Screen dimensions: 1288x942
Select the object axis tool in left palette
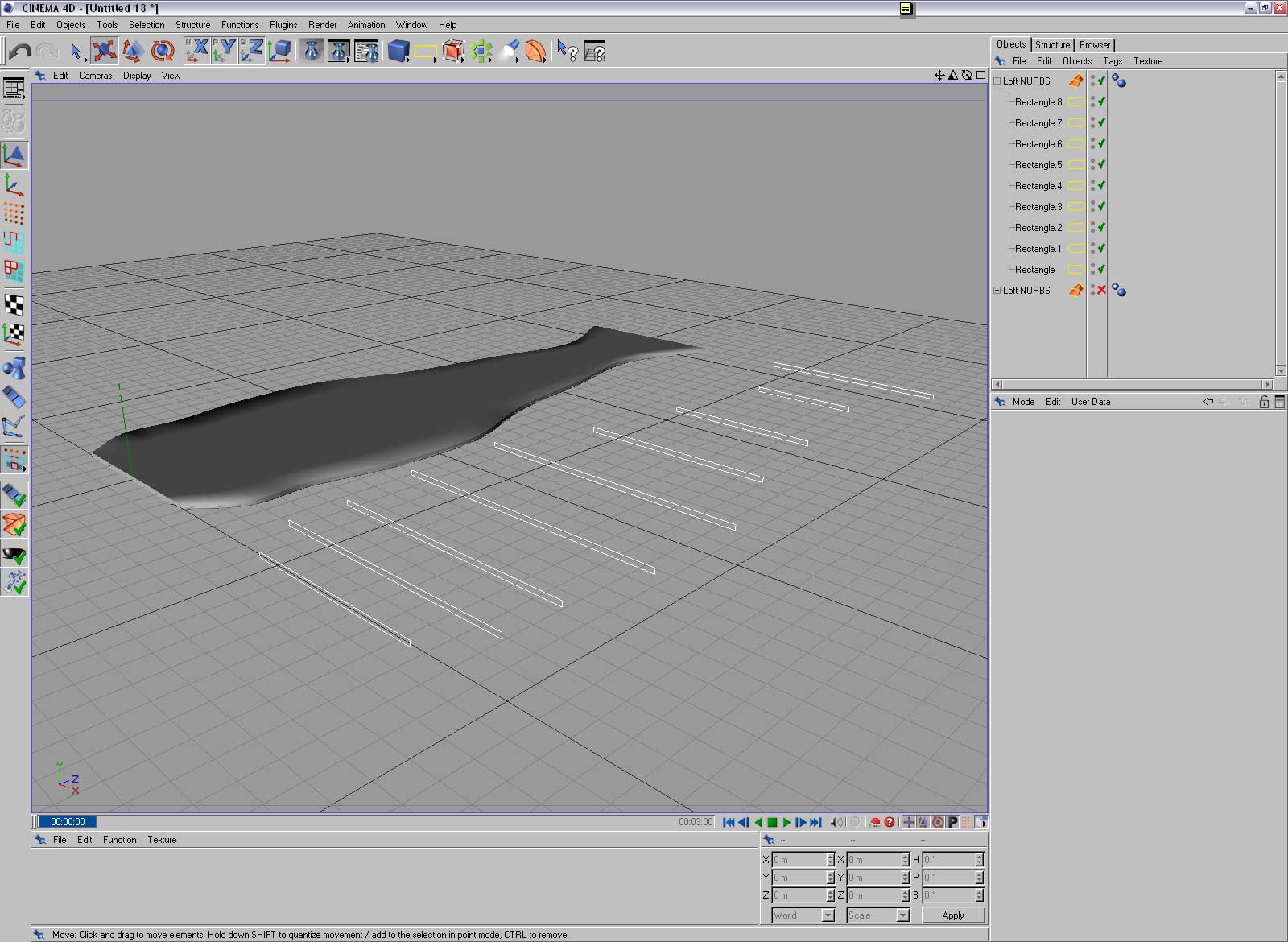(x=14, y=184)
